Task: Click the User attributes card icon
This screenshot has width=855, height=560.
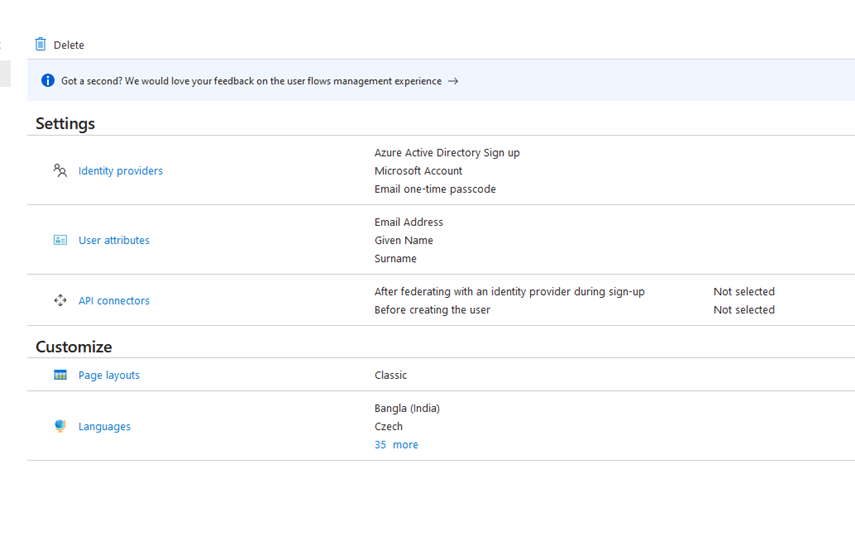Action: coord(60,240)
